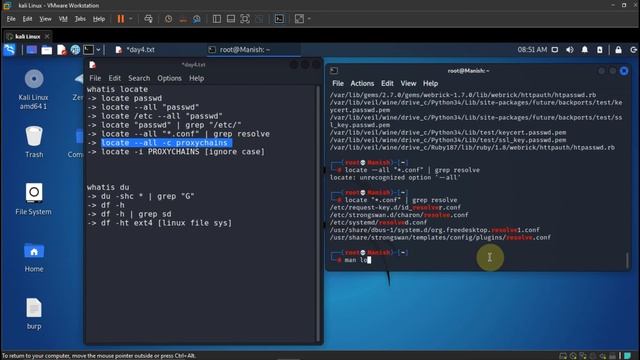Open the snapshot manager icon
Viewport: 640px width, 360px height.
point(197,19)
